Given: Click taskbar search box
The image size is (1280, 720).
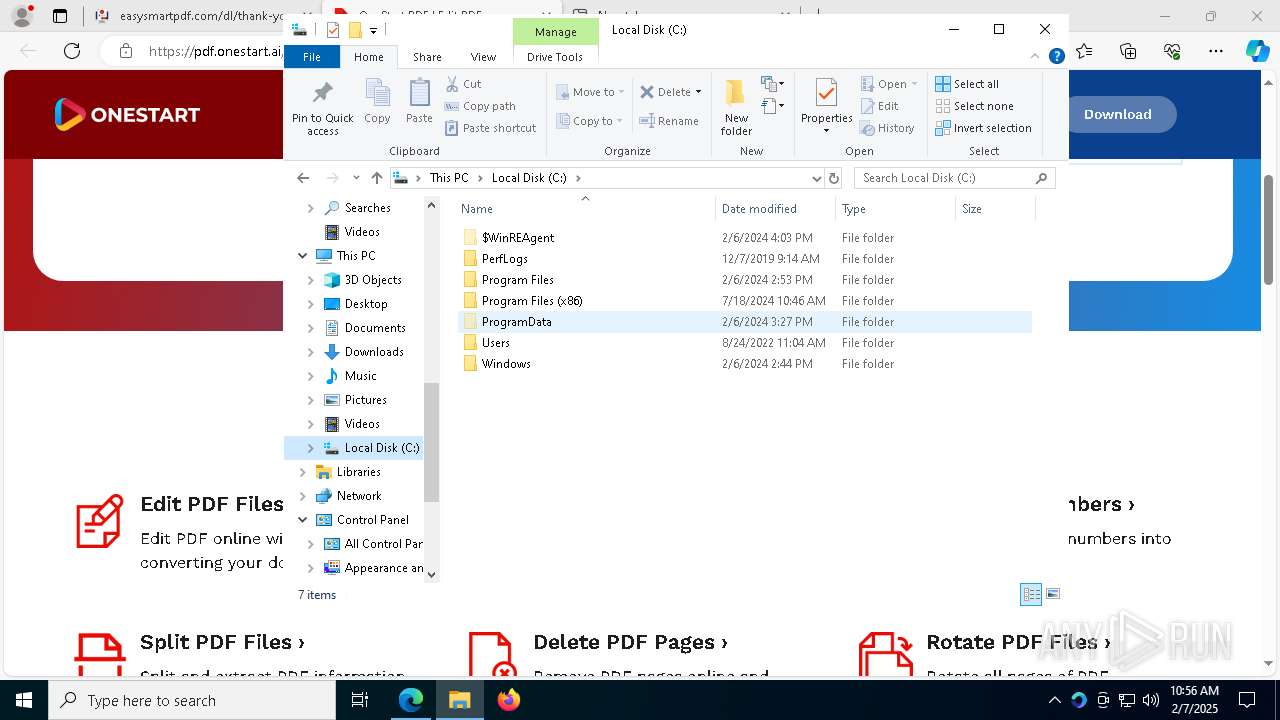Looking at the screenshot, I should pyautogui.click(x=192, y=700).
